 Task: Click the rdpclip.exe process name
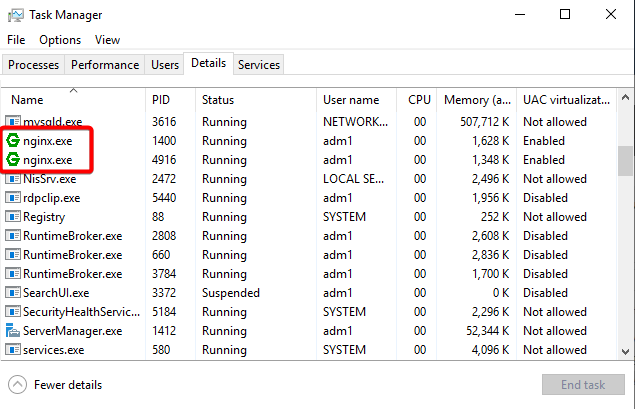51,198
